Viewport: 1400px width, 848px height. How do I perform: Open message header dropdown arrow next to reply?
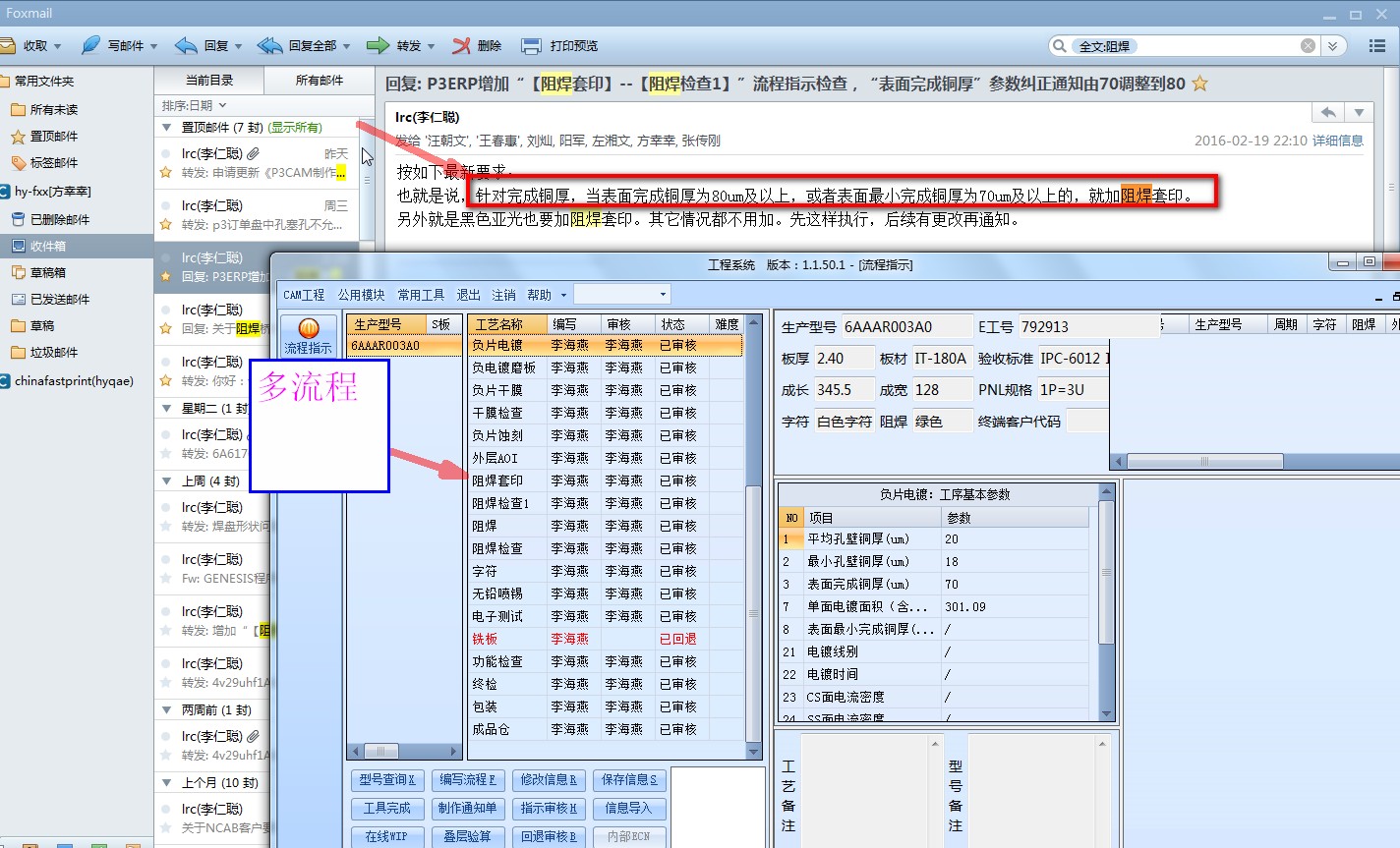click(1359, 113)
